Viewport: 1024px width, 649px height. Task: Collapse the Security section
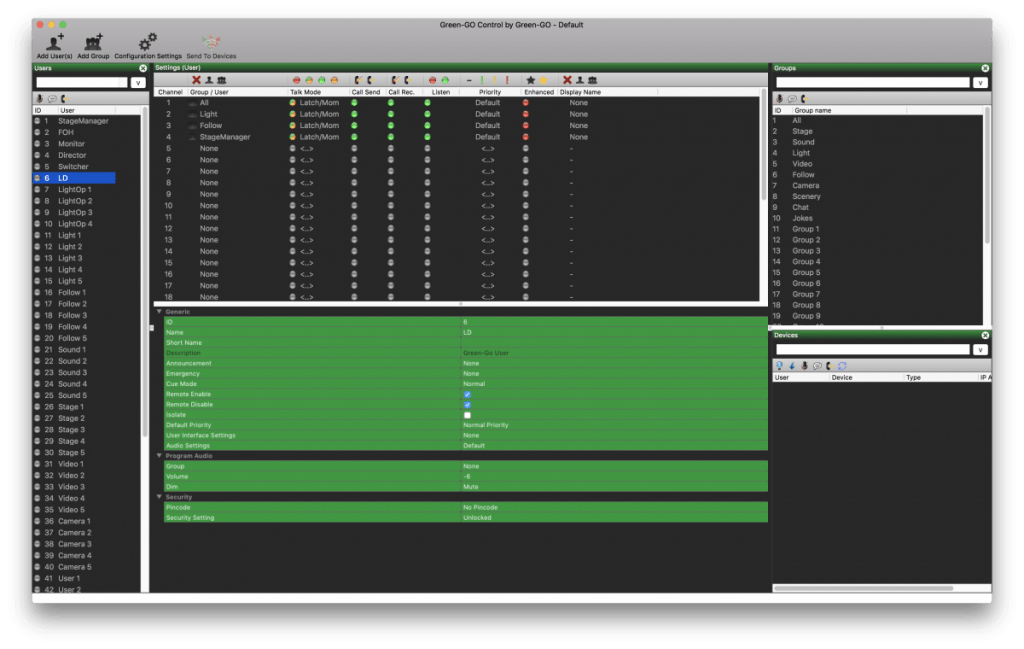[159, 497]
